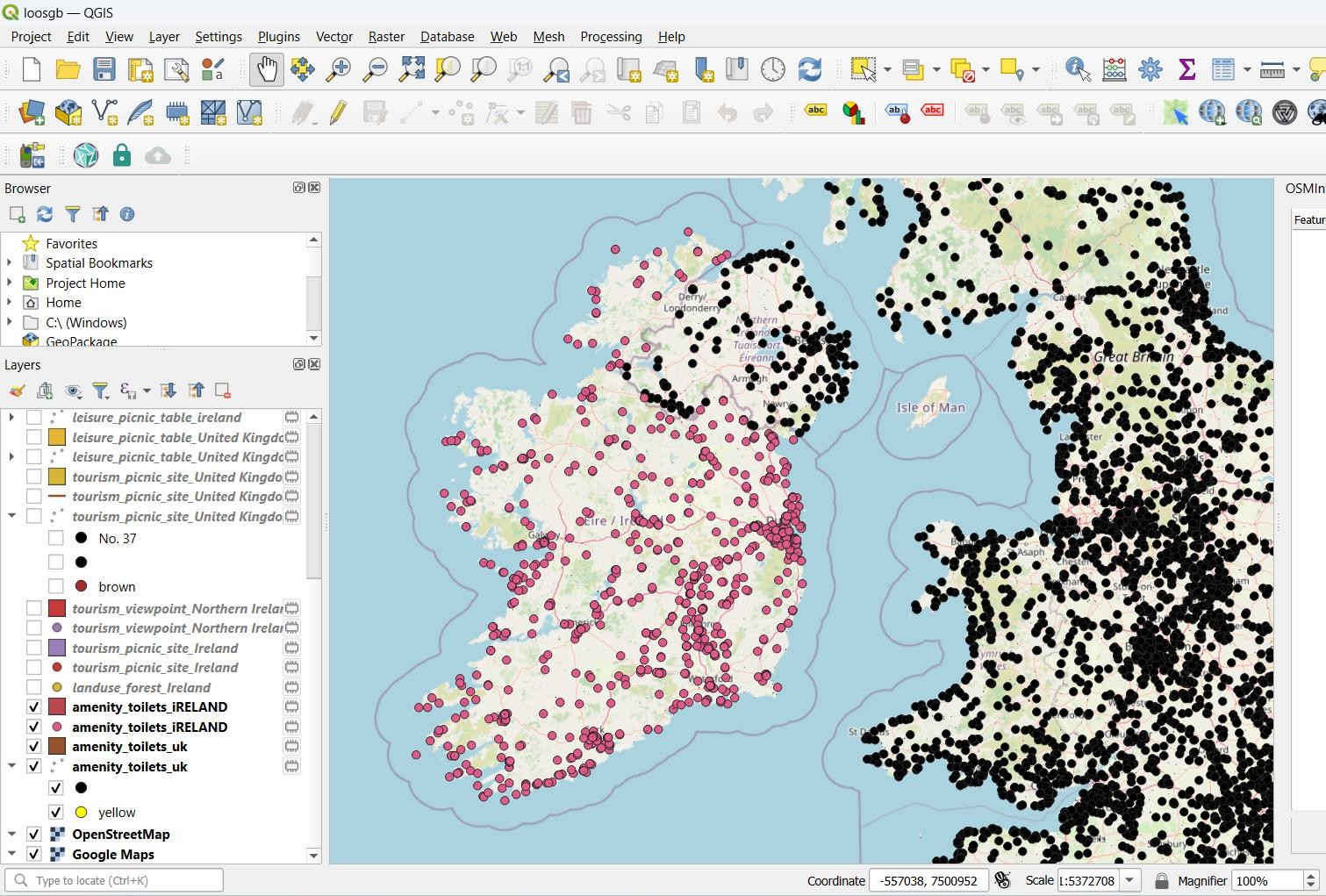Select the Identify Features tool
Screen dimensions: 1326x896
(x=1078, y=69)
